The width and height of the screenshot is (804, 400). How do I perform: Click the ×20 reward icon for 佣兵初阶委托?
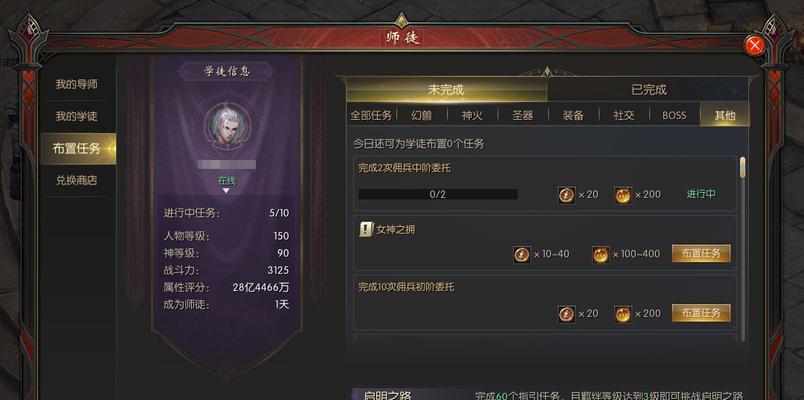(x=566, y=314)
